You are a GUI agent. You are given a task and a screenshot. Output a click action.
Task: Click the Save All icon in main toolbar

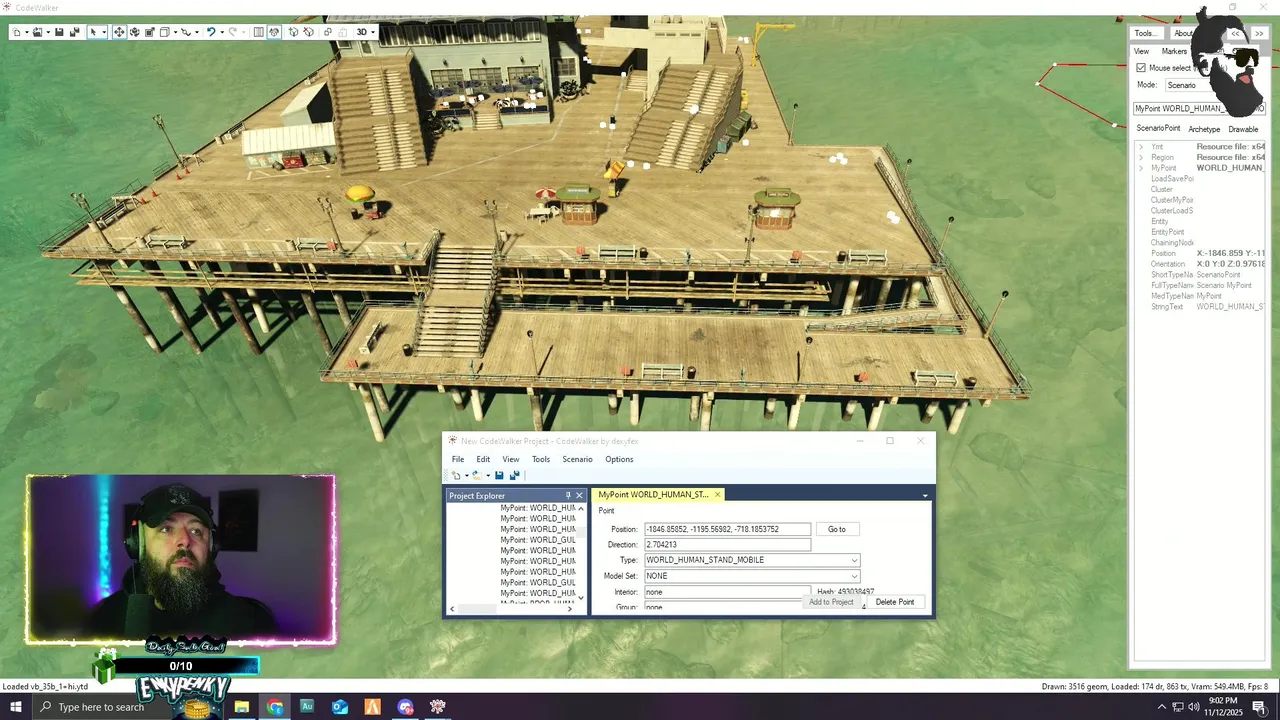(74, 32)
